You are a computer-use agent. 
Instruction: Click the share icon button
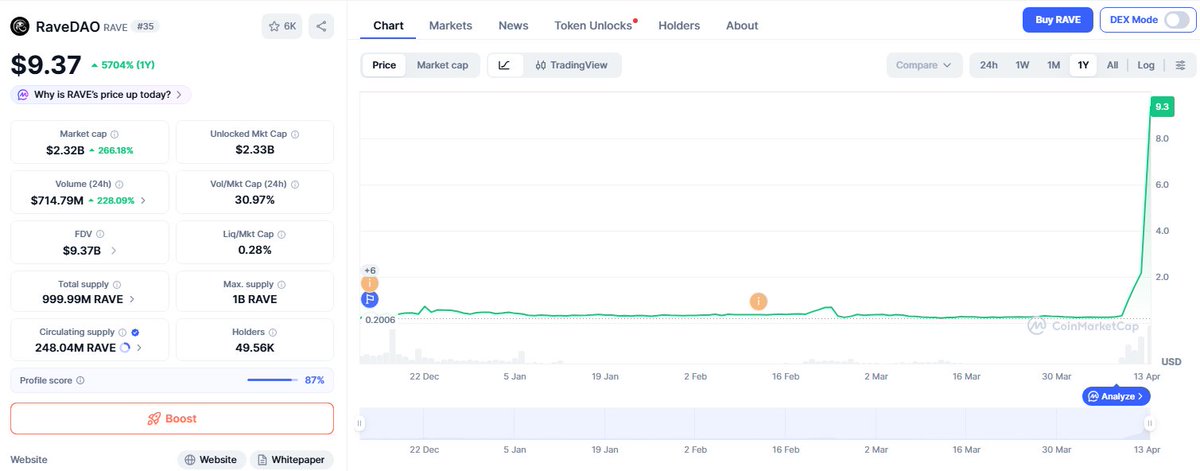click(321, 27)
